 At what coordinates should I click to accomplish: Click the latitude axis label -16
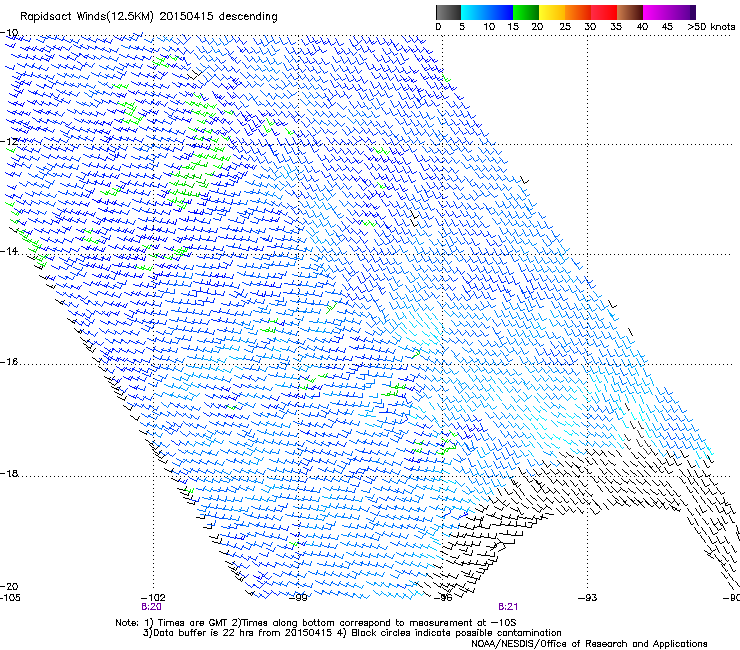click(x=9, y=362)
